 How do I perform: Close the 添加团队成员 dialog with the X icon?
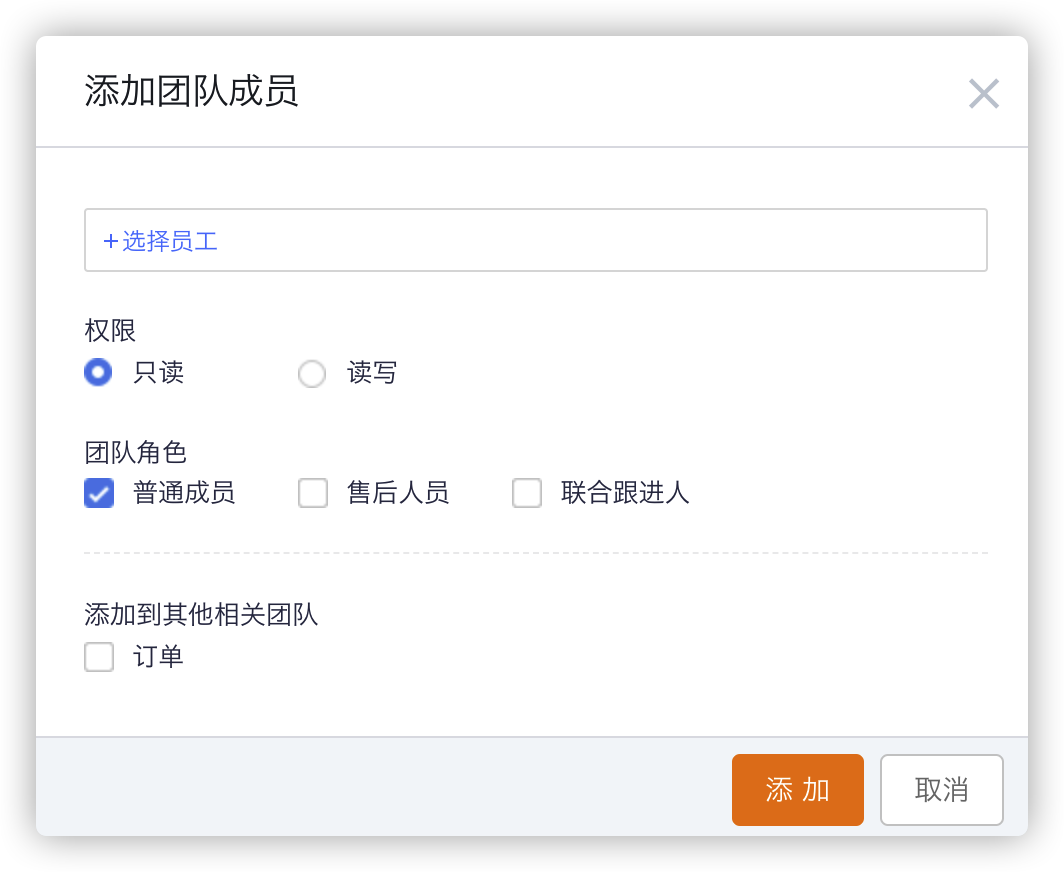coord(984,94)
